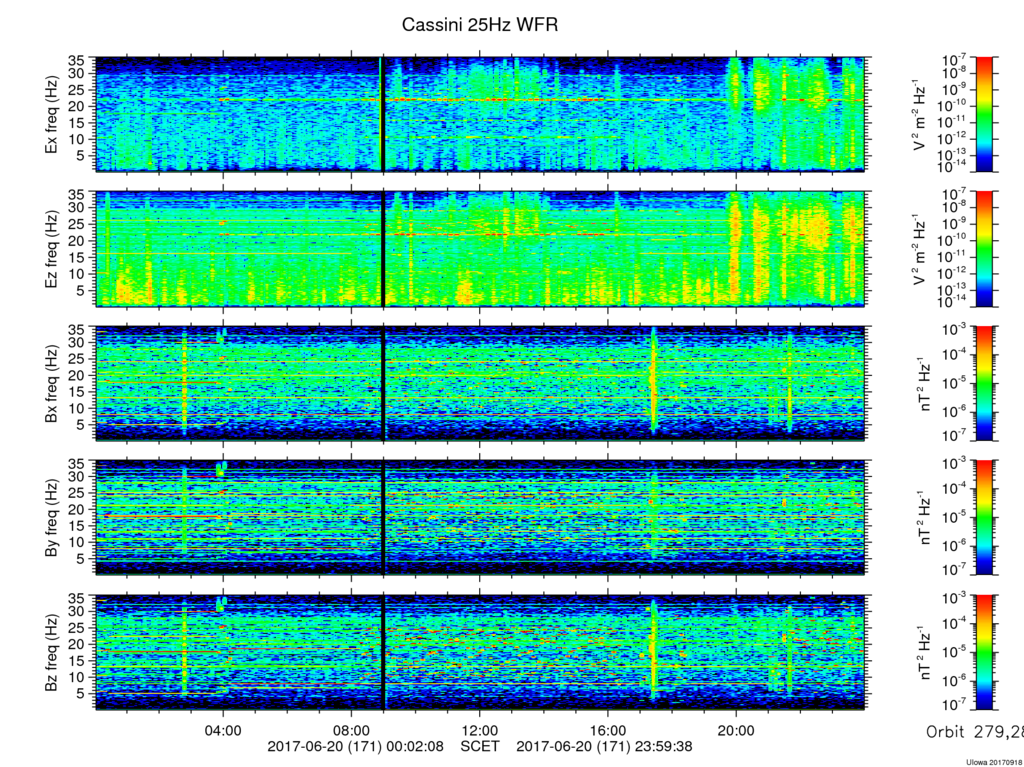Select the Ez freq spectrogram panel

(480, 249)
